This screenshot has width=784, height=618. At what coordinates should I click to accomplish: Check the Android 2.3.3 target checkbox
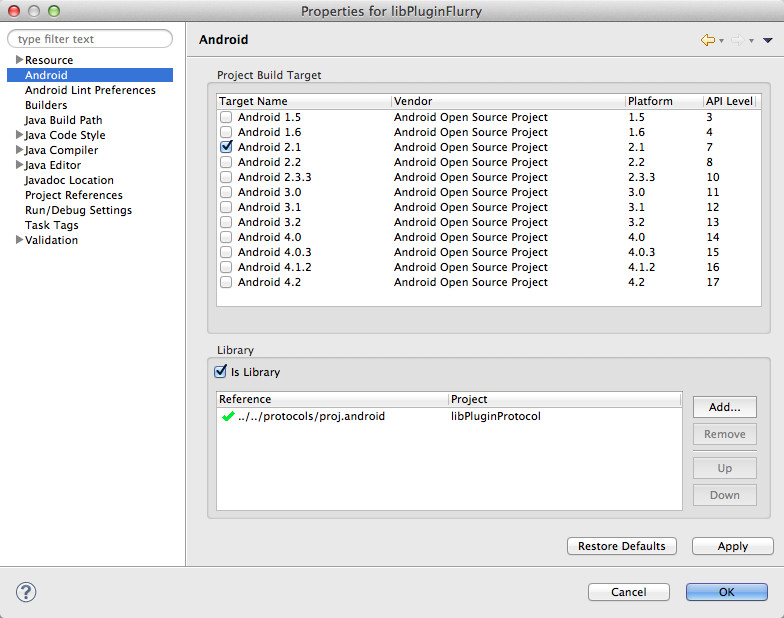click(x=226, y=177)
